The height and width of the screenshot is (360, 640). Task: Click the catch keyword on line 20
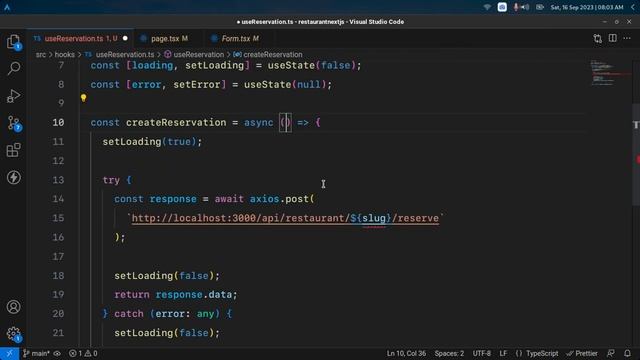(x=129, y=314)
